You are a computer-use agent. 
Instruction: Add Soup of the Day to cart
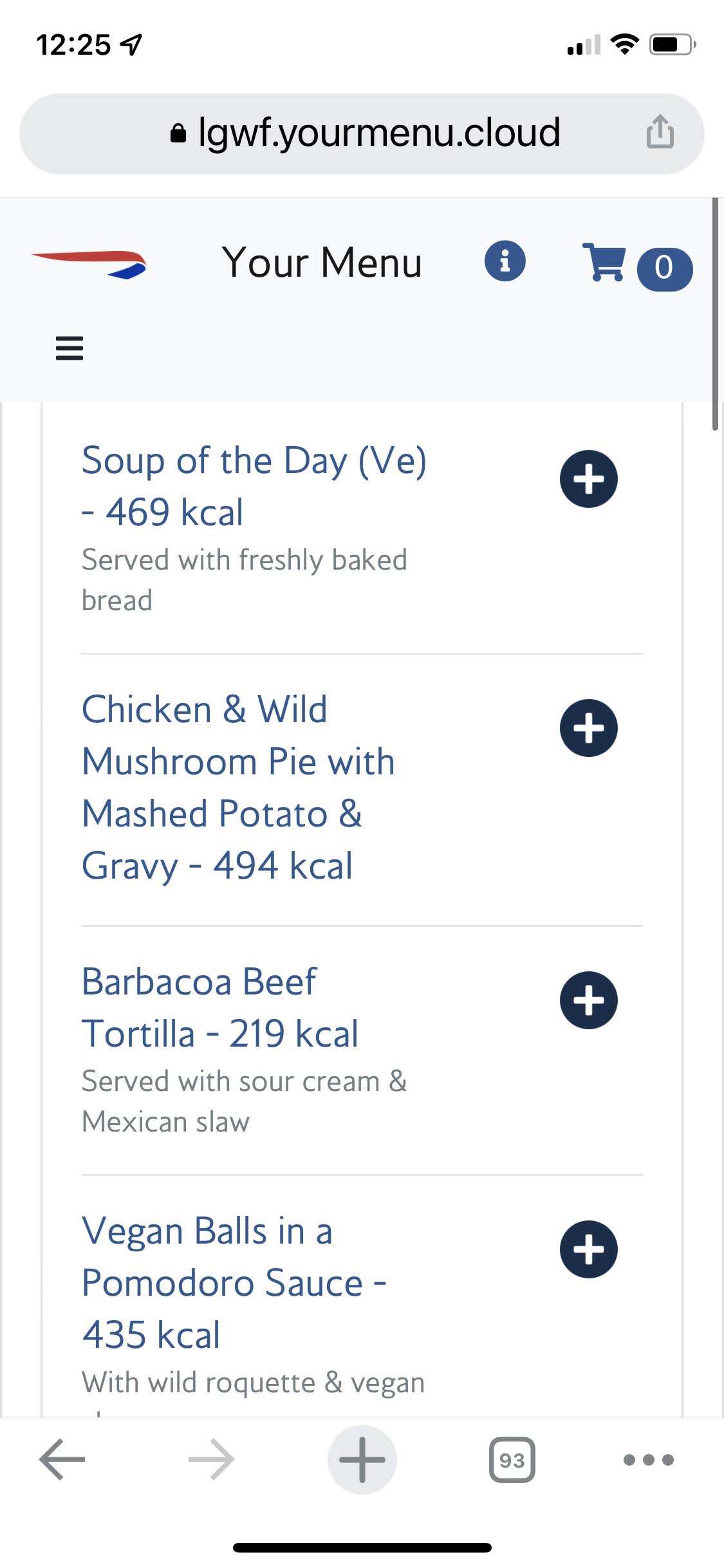point(588,479)
